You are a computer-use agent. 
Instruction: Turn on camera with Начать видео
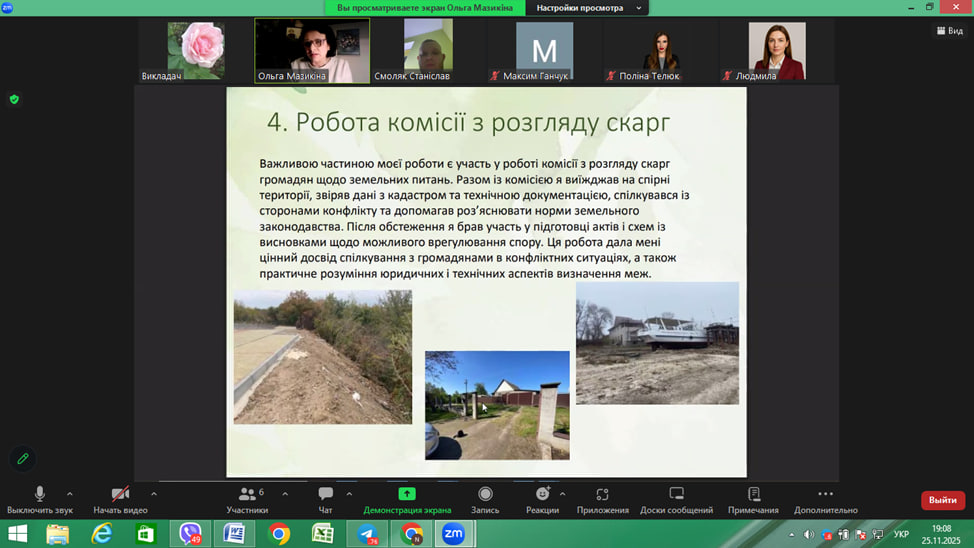click(120, 499)
